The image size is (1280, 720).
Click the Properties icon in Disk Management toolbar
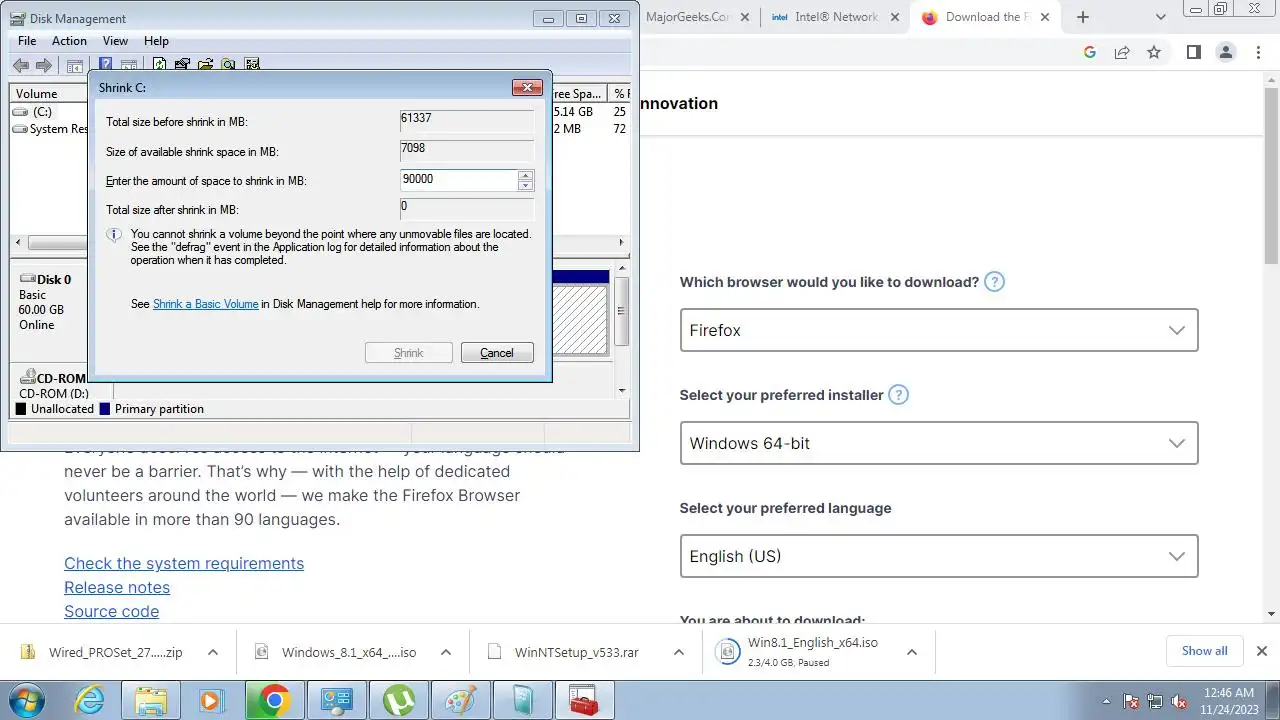click(x=182, y=65)
